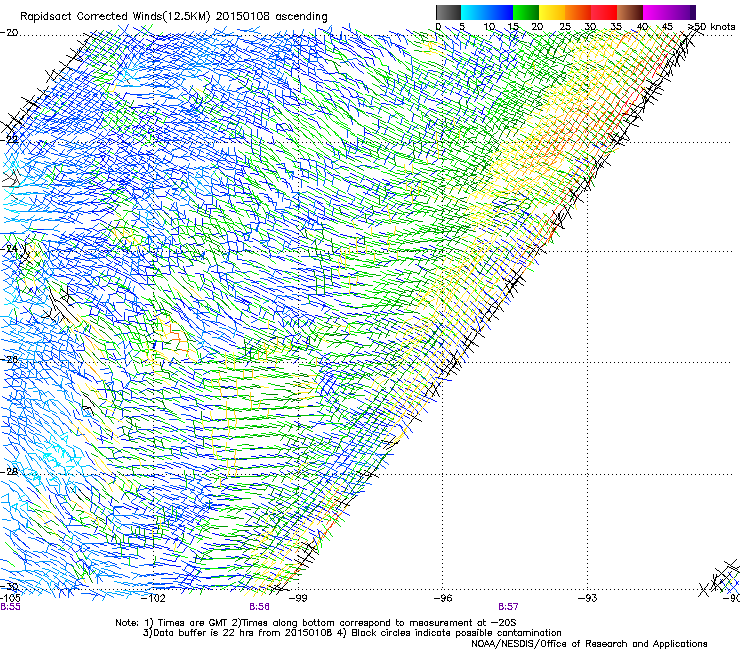This screenshot has width=740, height=650.
Task: Click the red 30-35 knots legend swatch
Action: (604, 12)
